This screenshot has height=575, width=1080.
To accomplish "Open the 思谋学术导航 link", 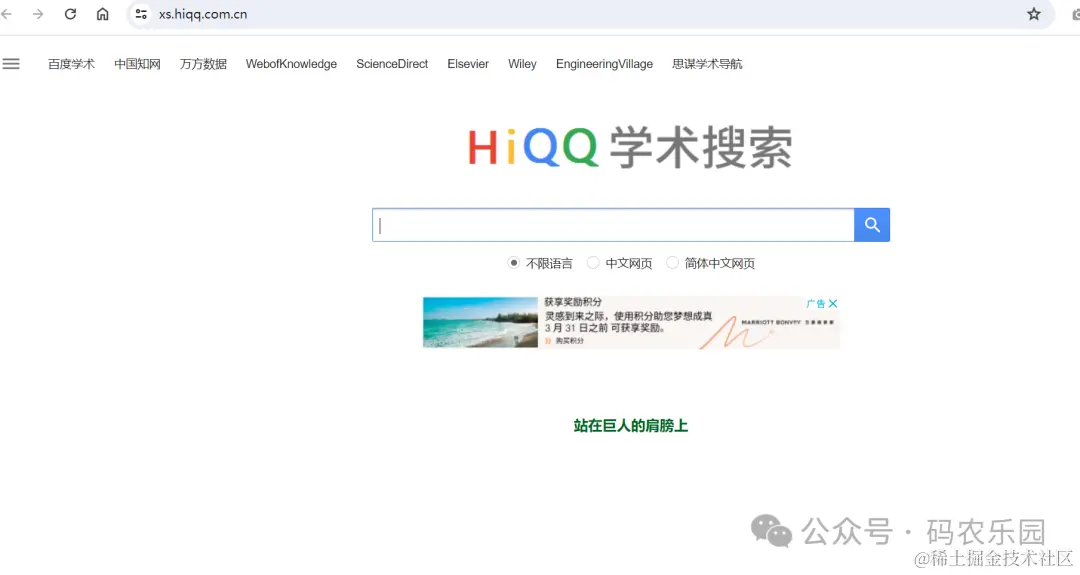I will [x=707, y=64].
